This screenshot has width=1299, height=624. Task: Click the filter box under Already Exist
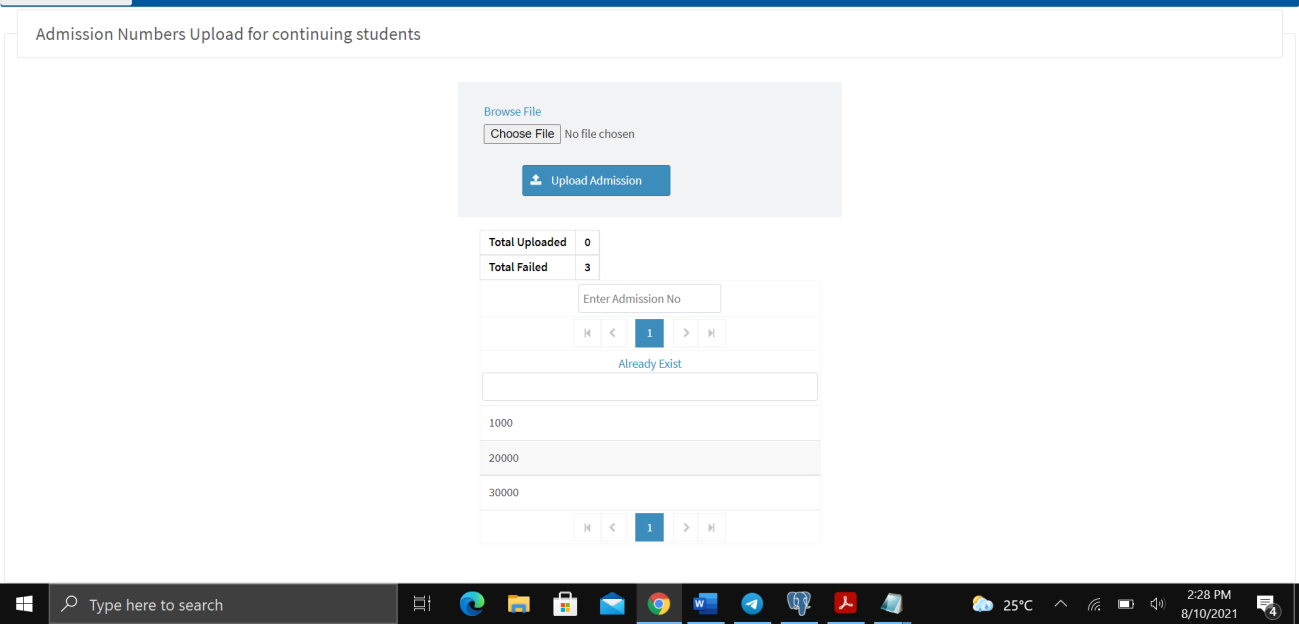[x=649, y=387]
